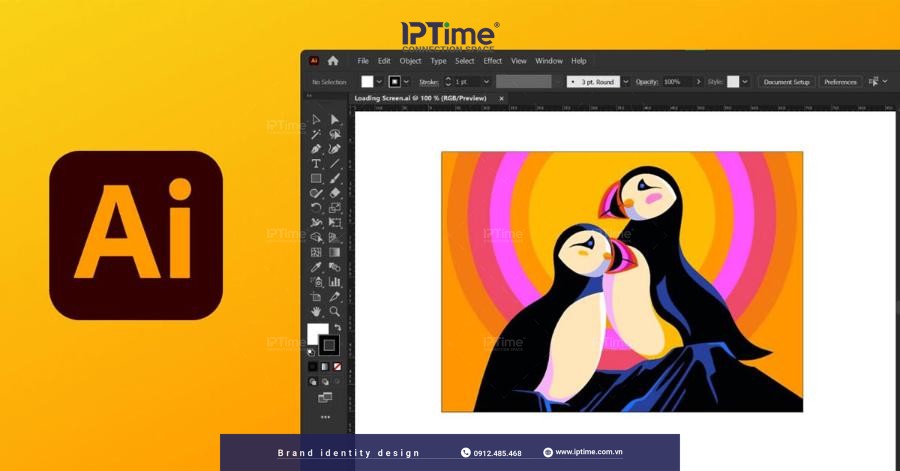This screenshot has width=900, height=471.
Task: Visit www.iptime.com.vn link in banner
Action: click(589, 452)
